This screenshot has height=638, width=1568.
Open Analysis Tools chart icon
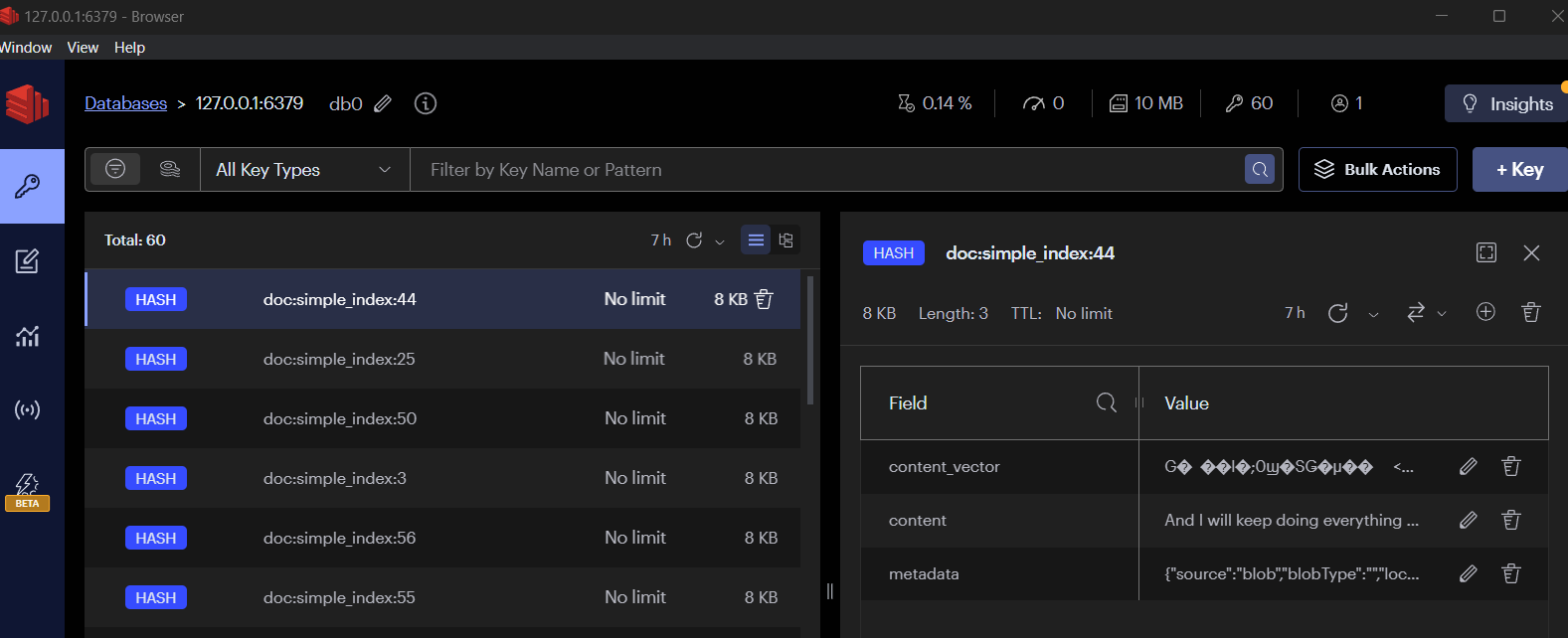(27, 336)
